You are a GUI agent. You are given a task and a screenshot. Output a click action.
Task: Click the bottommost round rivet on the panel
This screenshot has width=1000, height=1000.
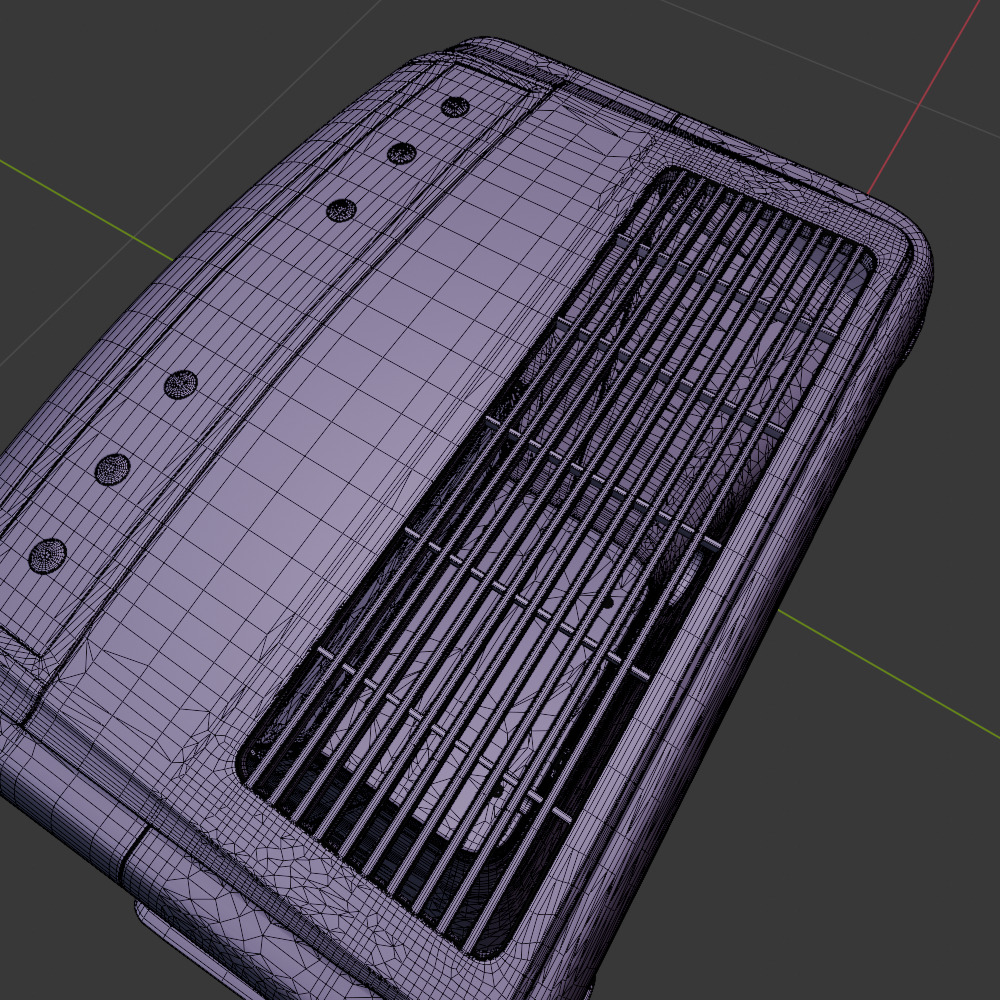[x=48, y=555]
